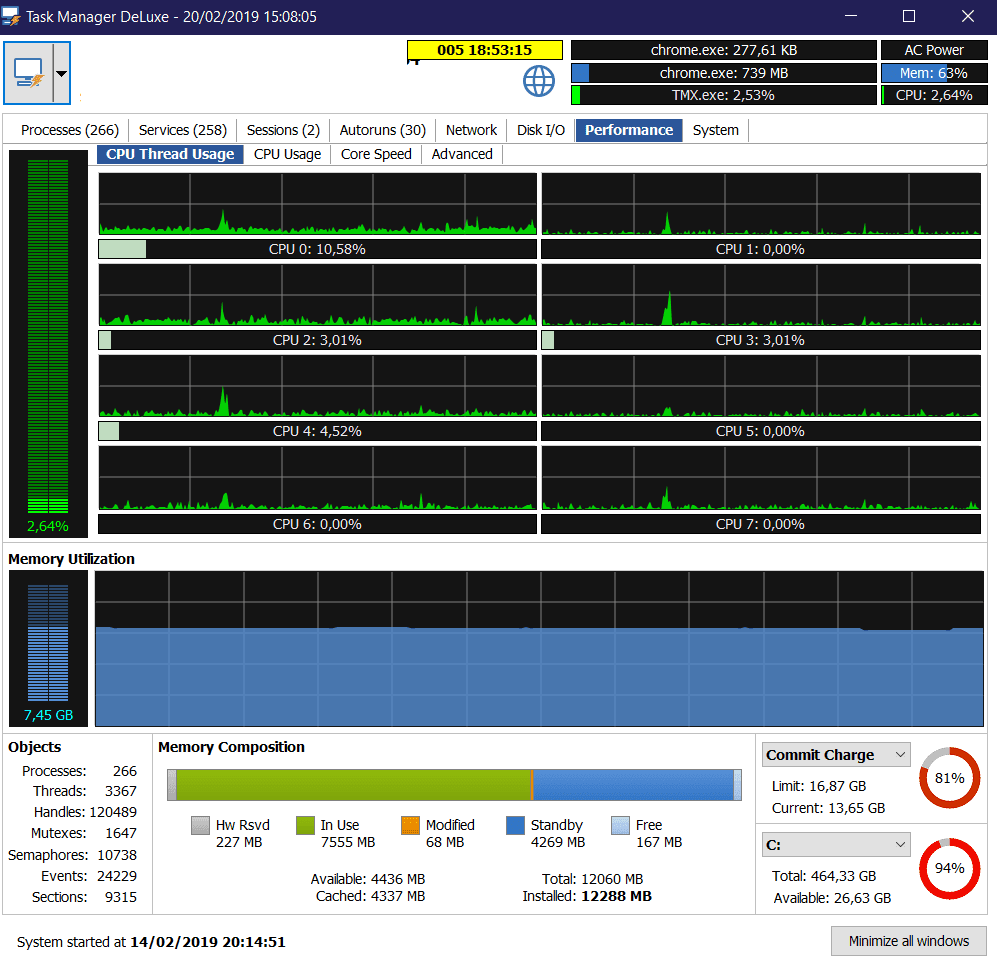Click the computer monitor icon button
This screenshot has height=965, width=997.
coord(28,73)
